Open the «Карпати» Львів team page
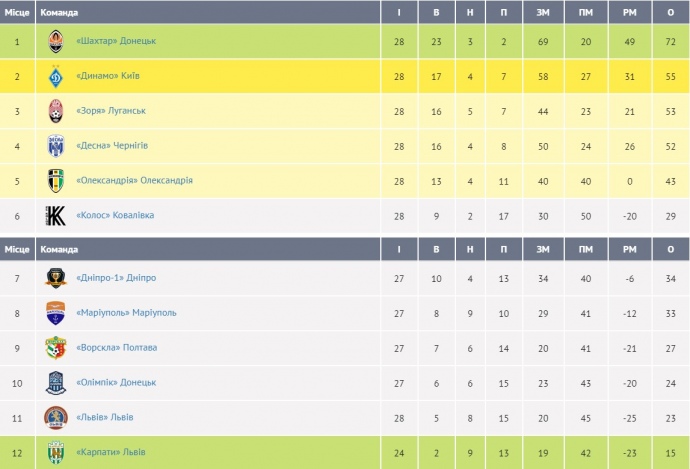The width and height of the screenshot is (690, 469). click(110, 452)
